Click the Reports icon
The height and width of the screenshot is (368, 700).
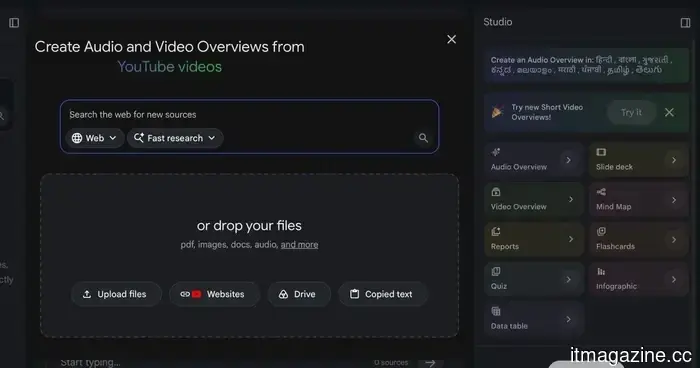click(496, 232)
